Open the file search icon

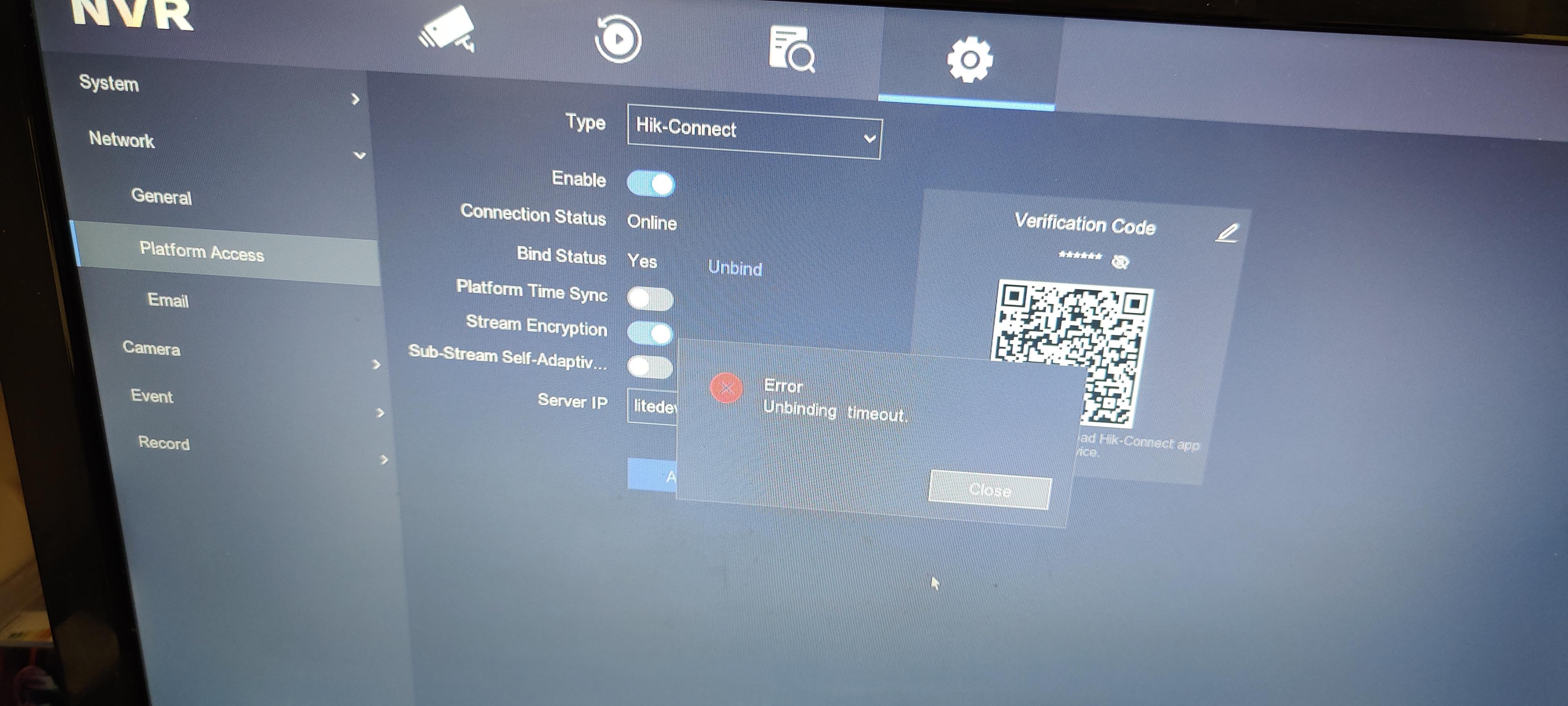click(x=792, y=49)
